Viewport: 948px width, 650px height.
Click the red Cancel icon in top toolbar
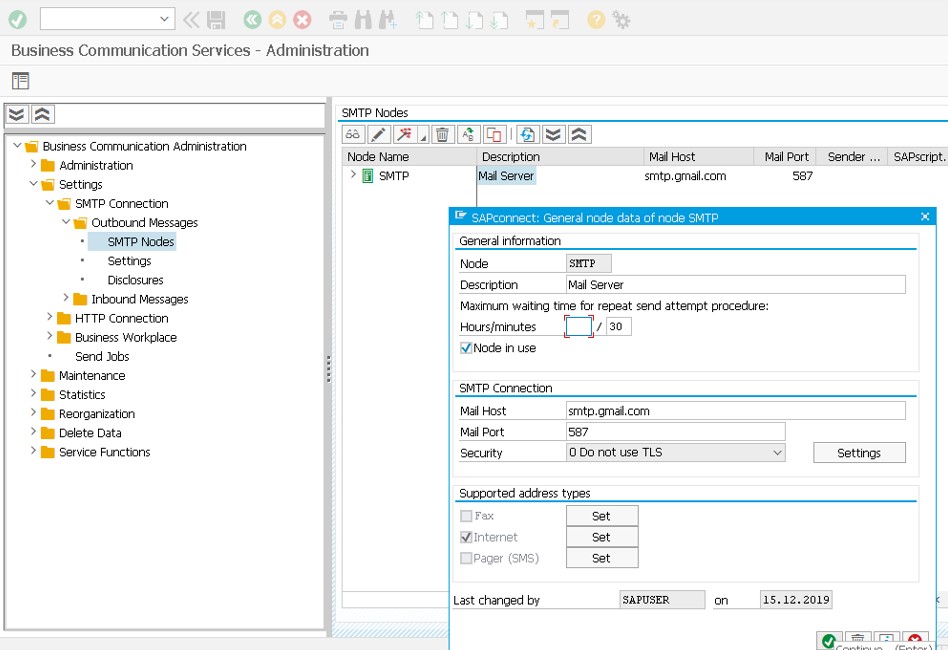pyautogui.click(x=302, y=20)
